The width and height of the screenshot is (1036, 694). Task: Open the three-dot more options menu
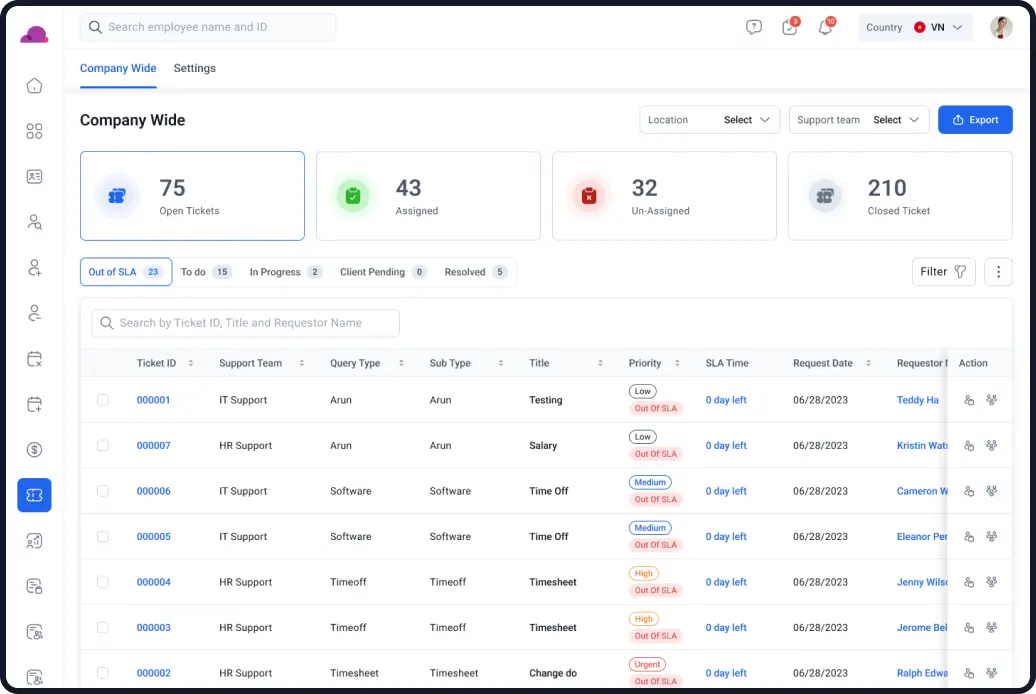[x=998, y=272]
